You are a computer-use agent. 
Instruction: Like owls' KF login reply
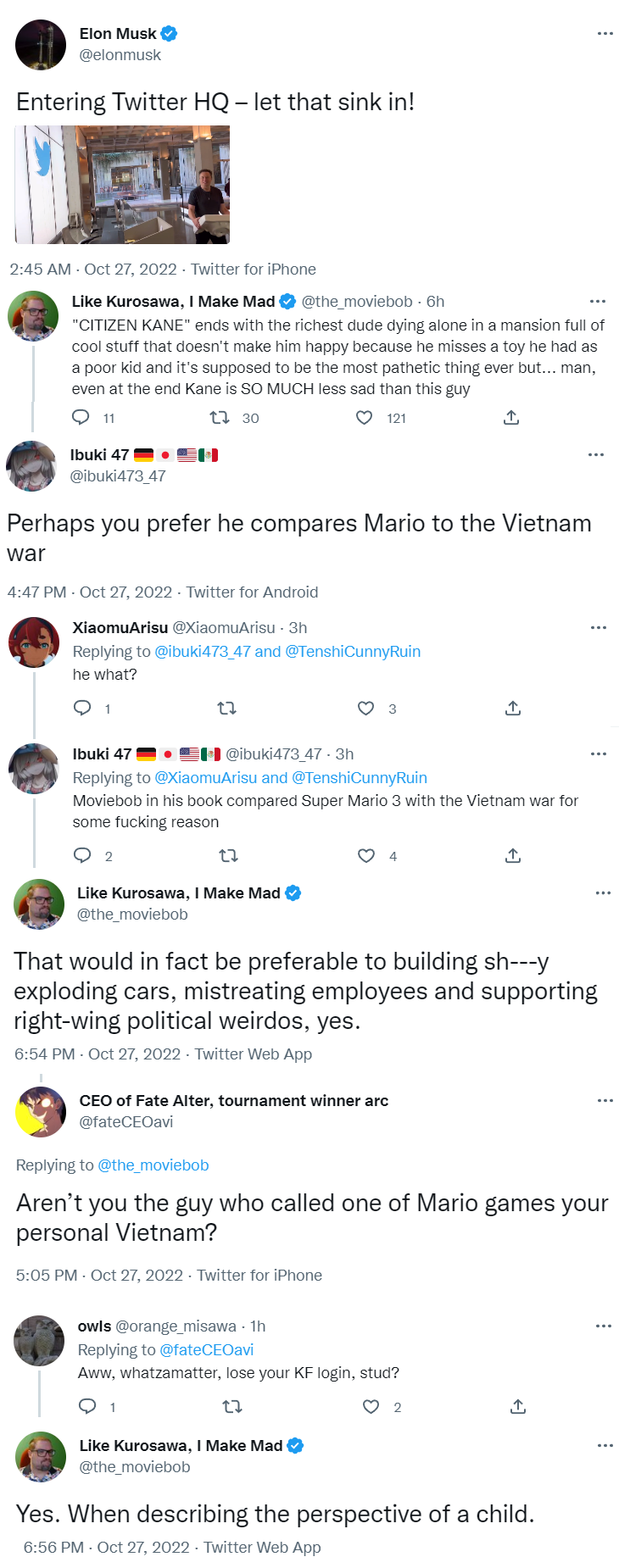click(371, 1406)
